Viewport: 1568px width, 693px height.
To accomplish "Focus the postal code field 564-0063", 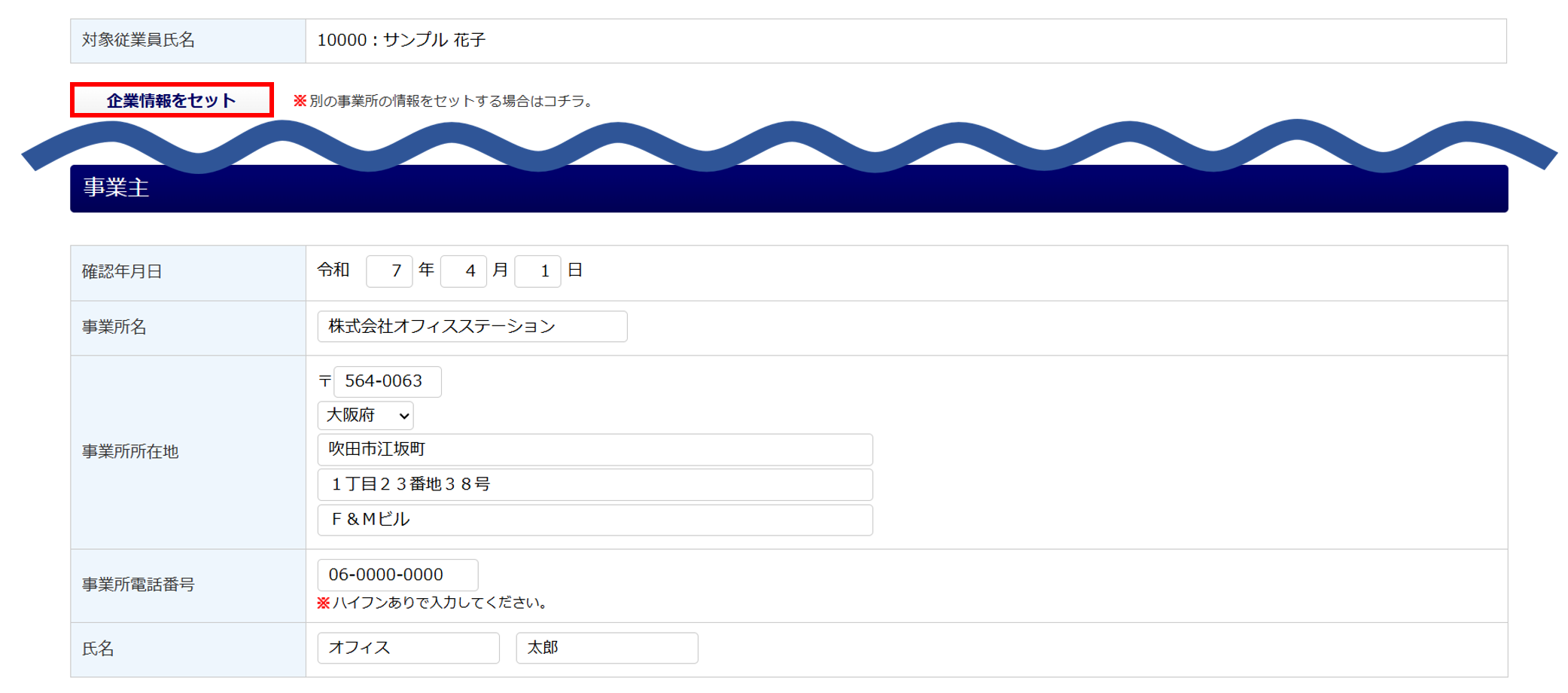I will tap(387, 381).
